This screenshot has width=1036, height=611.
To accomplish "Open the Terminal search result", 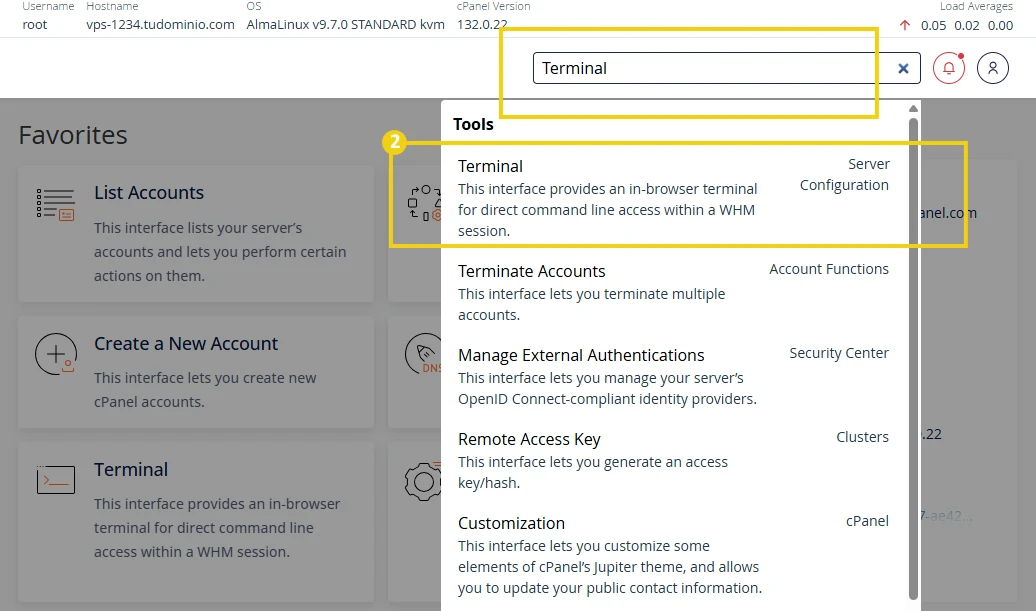I will click(x=490, y=165).
